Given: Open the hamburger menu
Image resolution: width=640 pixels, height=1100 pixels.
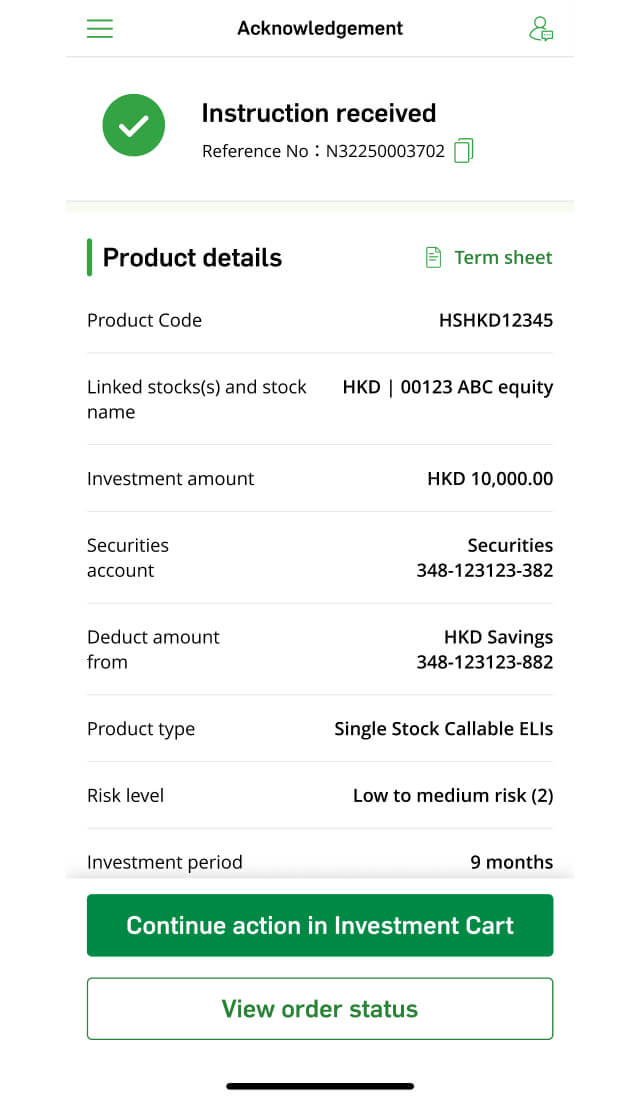Looking at the screenshot, I should tap(100, 28).
